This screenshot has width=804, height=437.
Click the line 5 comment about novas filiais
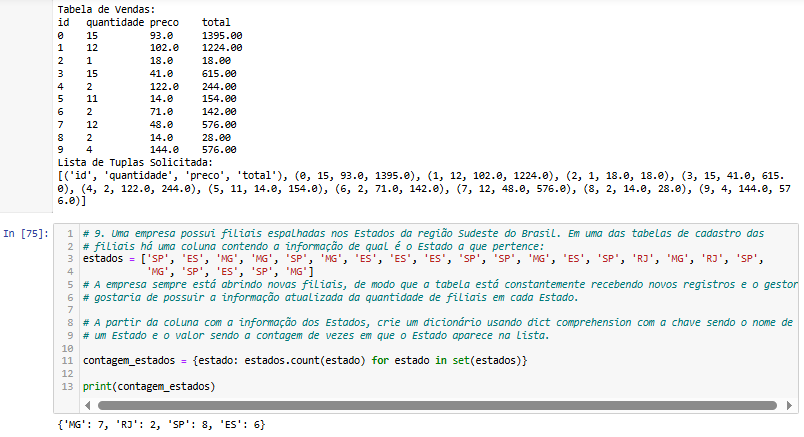point(440,284)
